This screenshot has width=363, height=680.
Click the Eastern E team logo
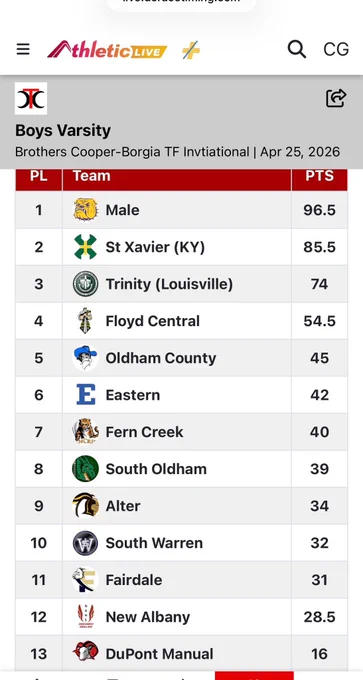click(x=86, y=395)
